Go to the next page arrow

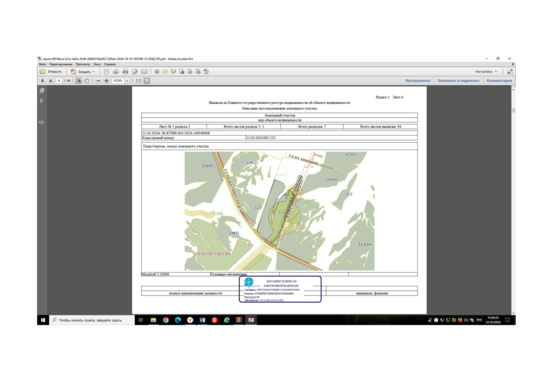click(x=51, y=81)
